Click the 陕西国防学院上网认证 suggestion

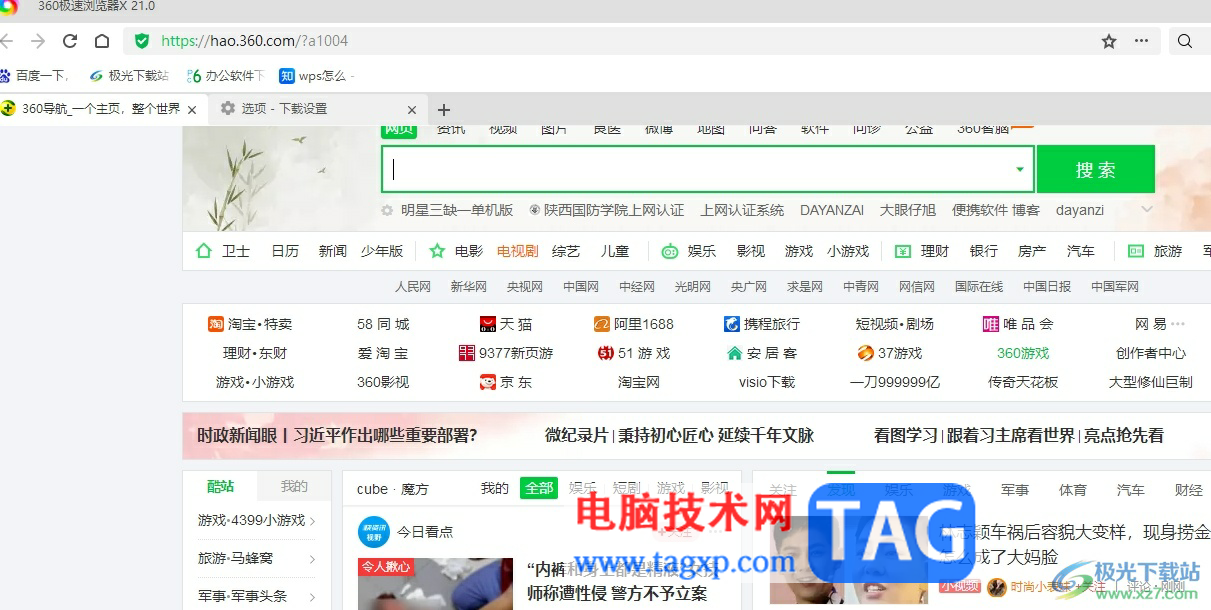click(614, 210)
